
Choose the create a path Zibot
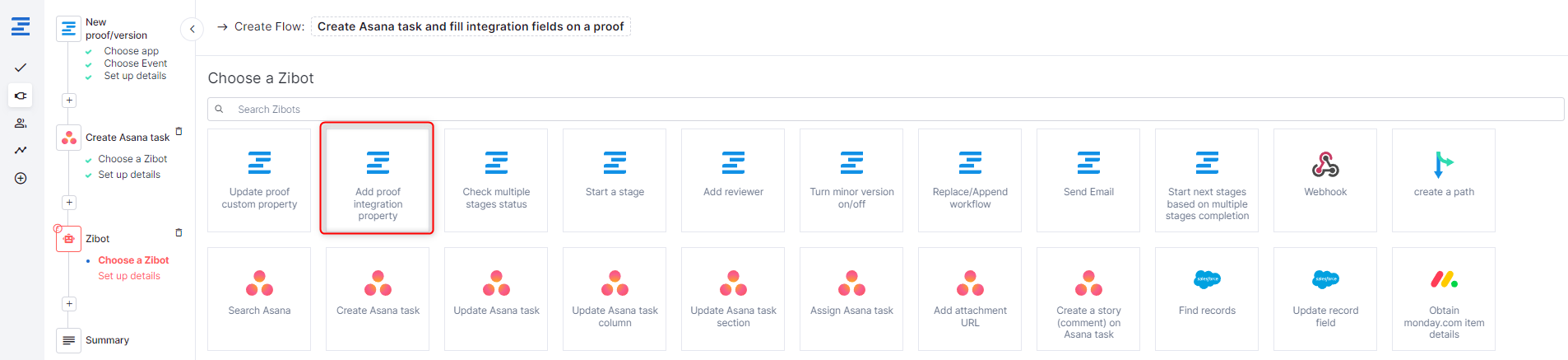pos(1443,180)
